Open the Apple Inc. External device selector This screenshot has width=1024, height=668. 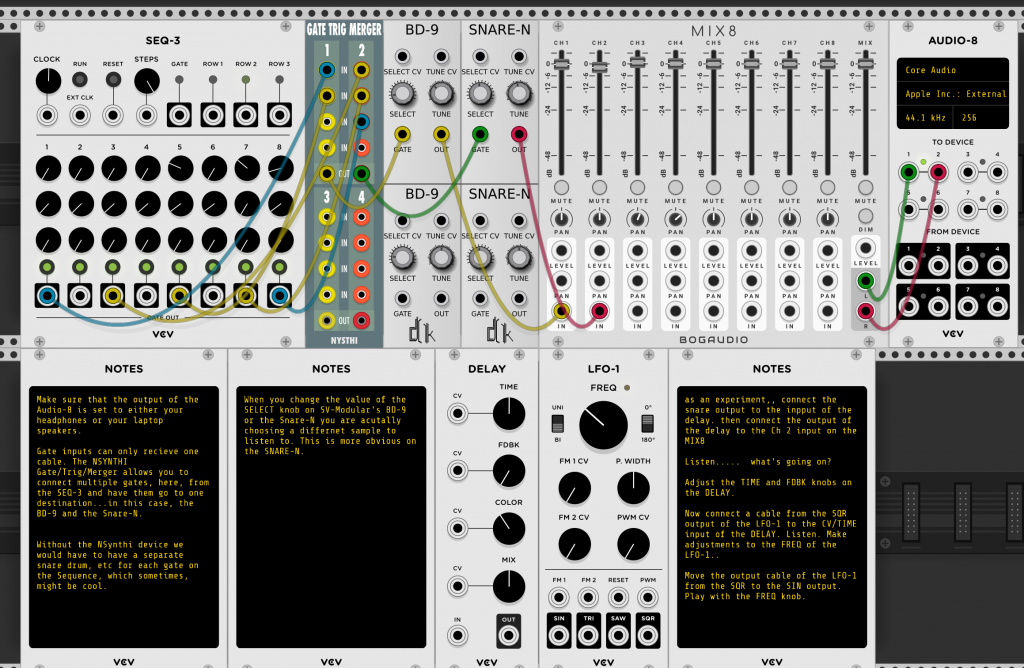coord(953,94)
